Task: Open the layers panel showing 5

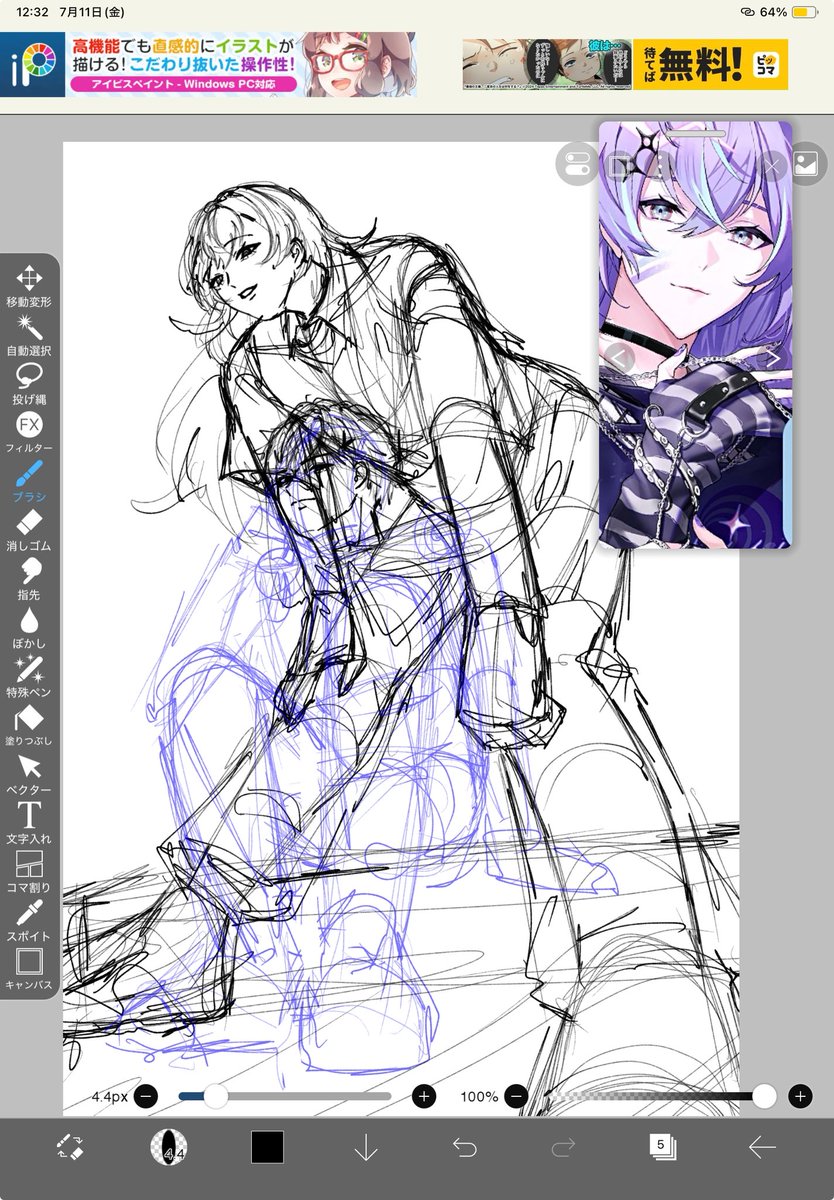Action: [662, 1147]
